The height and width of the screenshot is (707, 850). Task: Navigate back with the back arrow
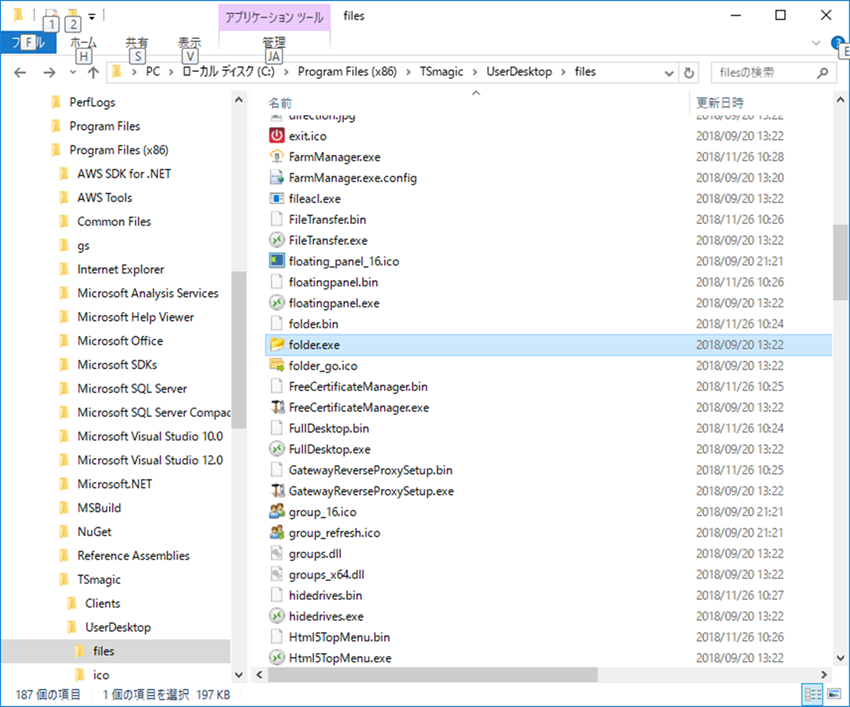pyautogui.click(x=21, y=73)
